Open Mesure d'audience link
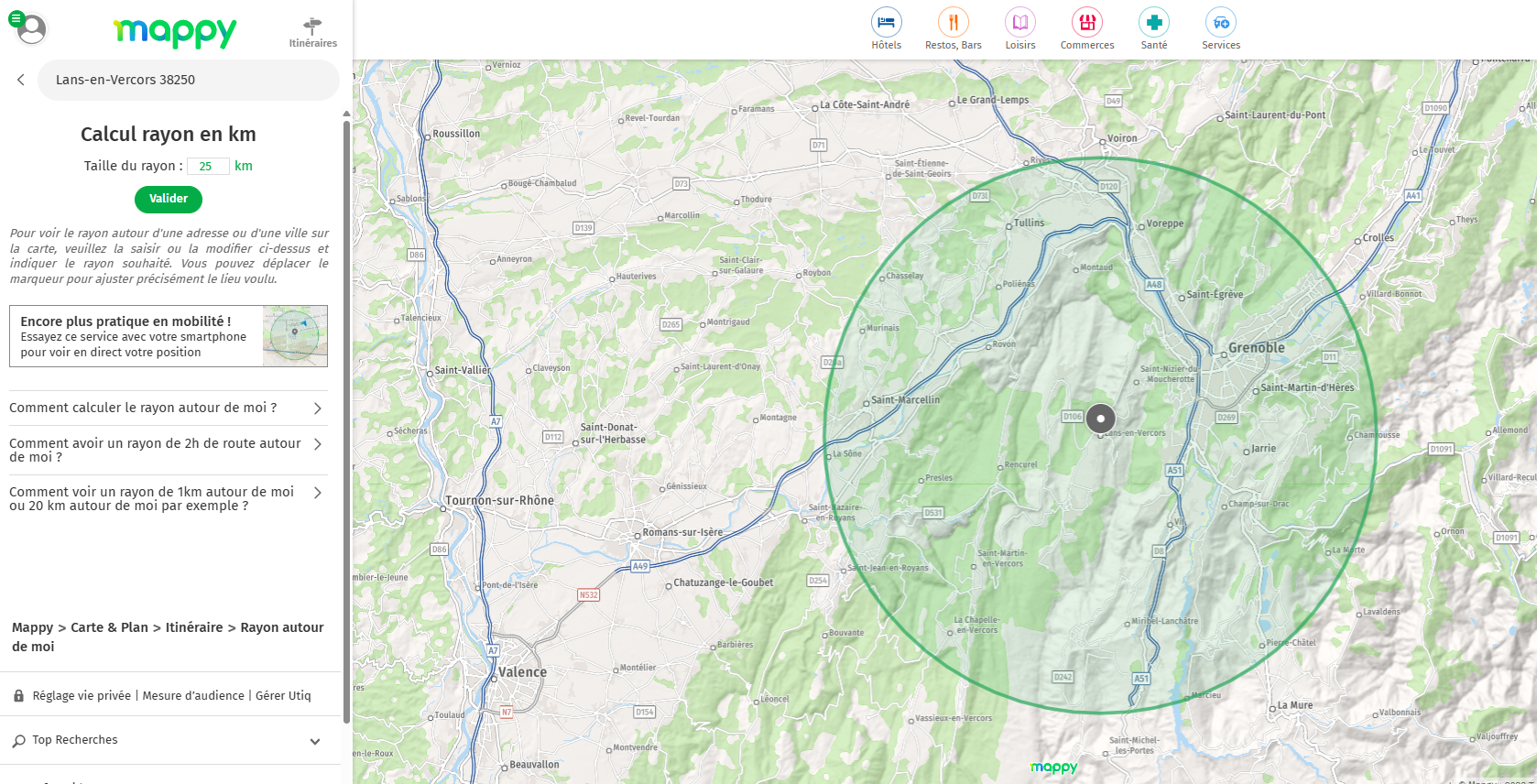This screenshot has width=1537, height=784. tap(193, 696)
